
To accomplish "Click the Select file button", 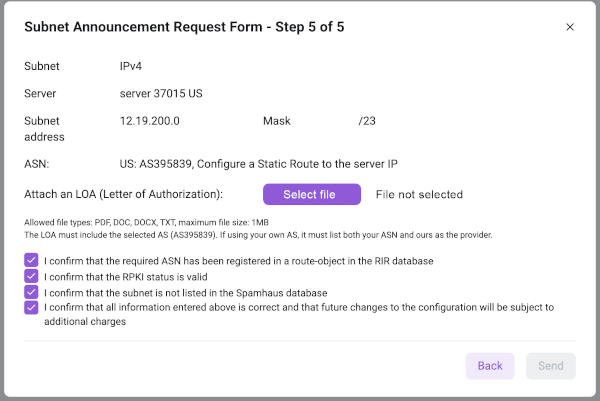I will pyautogui.click(x=311, y=194).
